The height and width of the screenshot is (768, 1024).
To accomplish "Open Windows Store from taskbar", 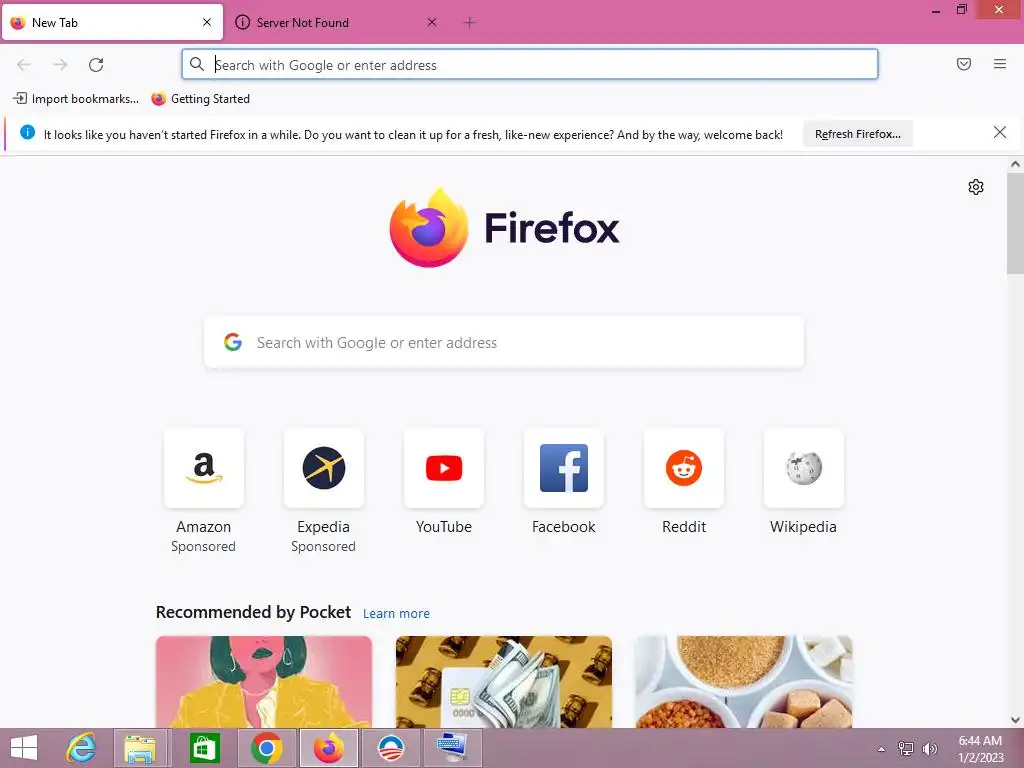I will (x=204, y=748).
